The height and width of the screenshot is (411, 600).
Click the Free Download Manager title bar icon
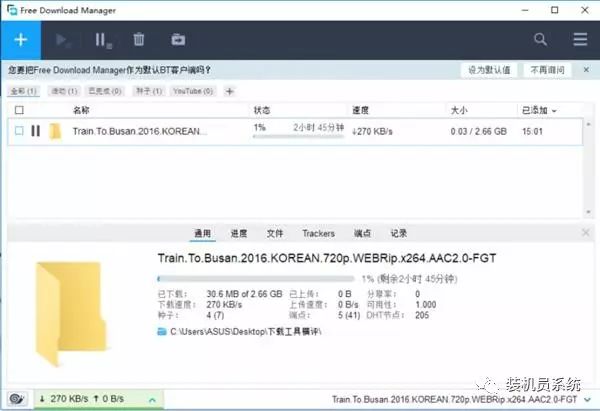[12, 10]
